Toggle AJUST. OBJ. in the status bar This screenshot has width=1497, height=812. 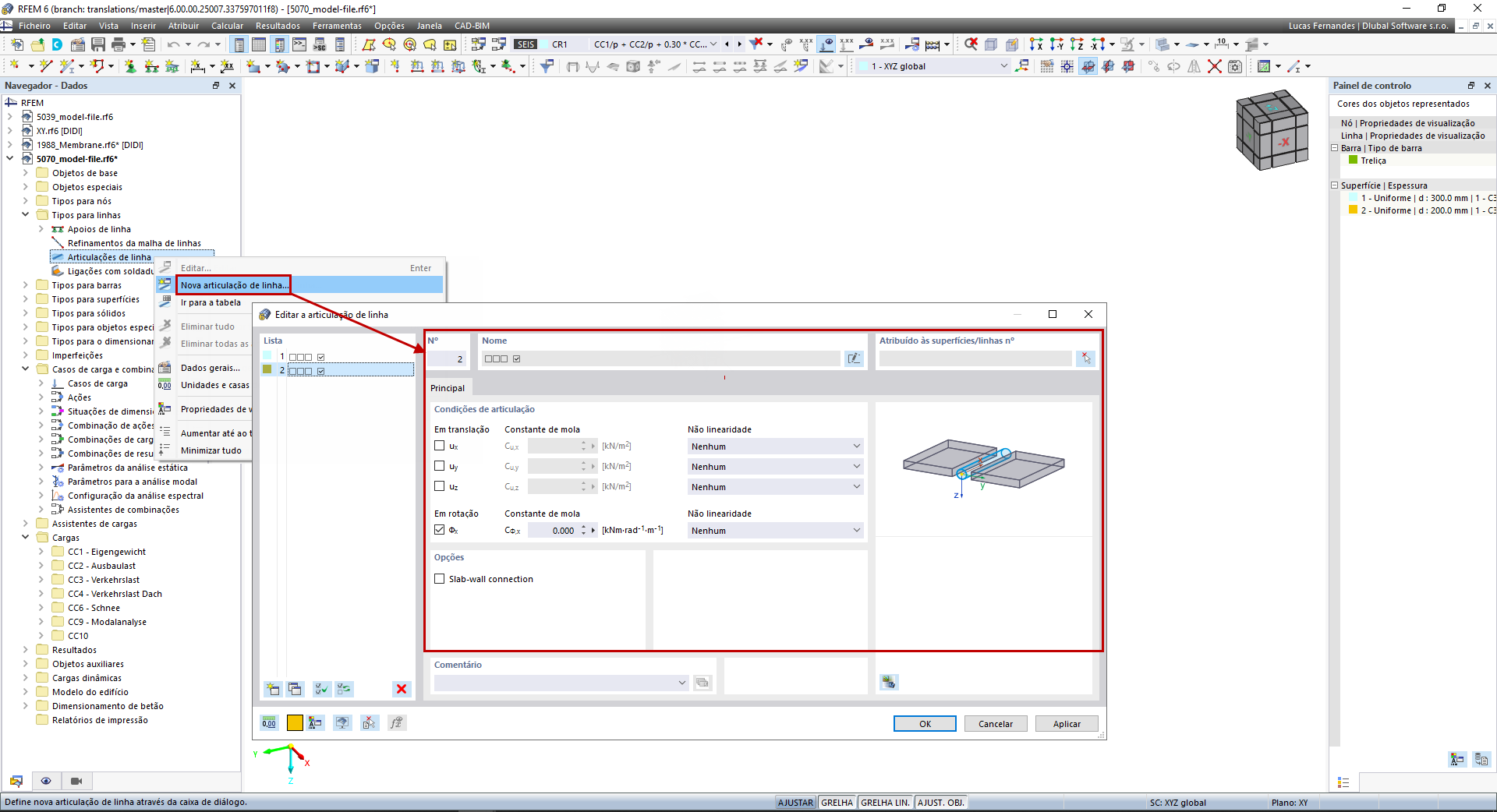click(941, 803)
